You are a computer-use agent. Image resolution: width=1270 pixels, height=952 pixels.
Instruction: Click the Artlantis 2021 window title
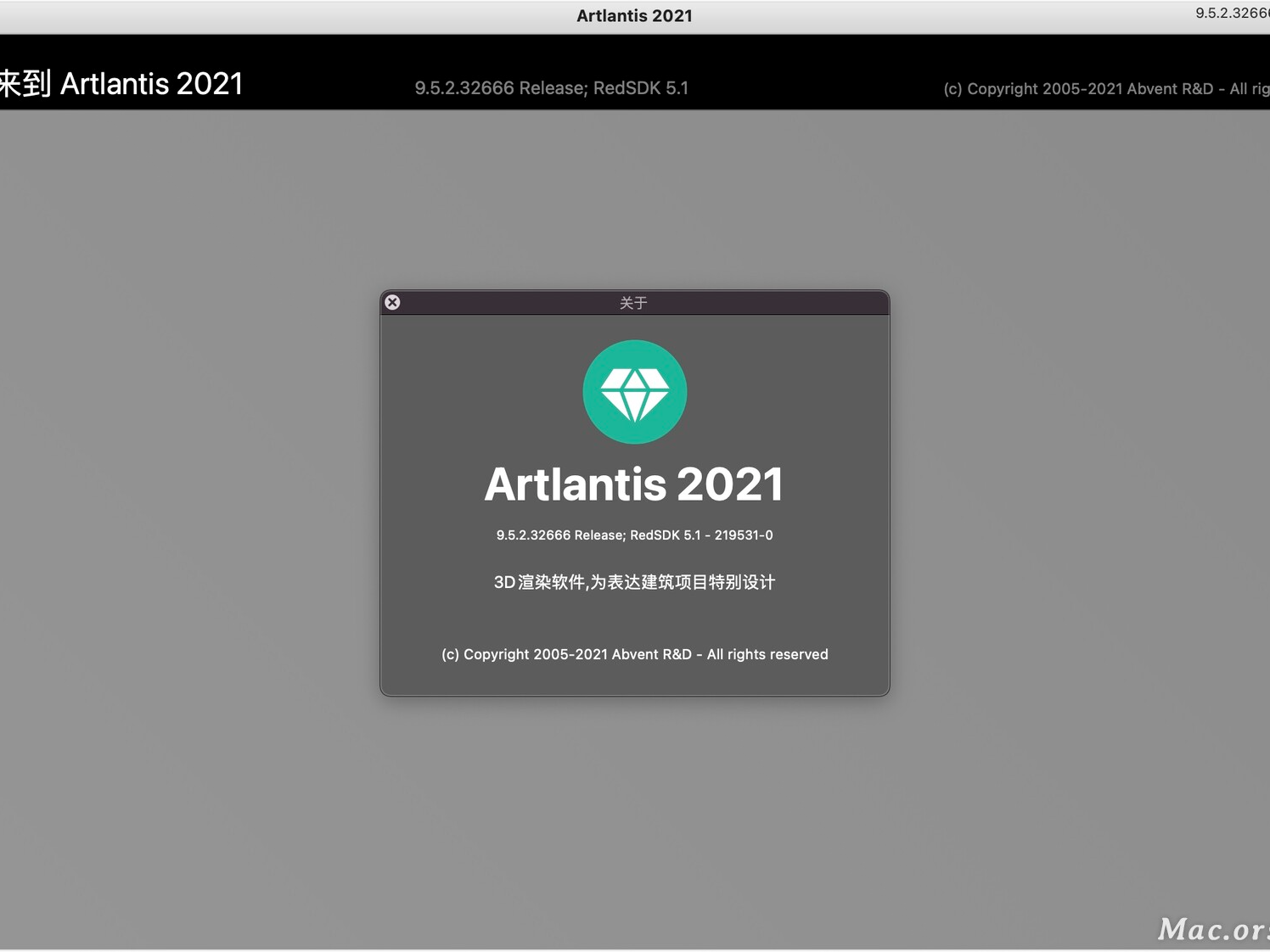point(634,14)
